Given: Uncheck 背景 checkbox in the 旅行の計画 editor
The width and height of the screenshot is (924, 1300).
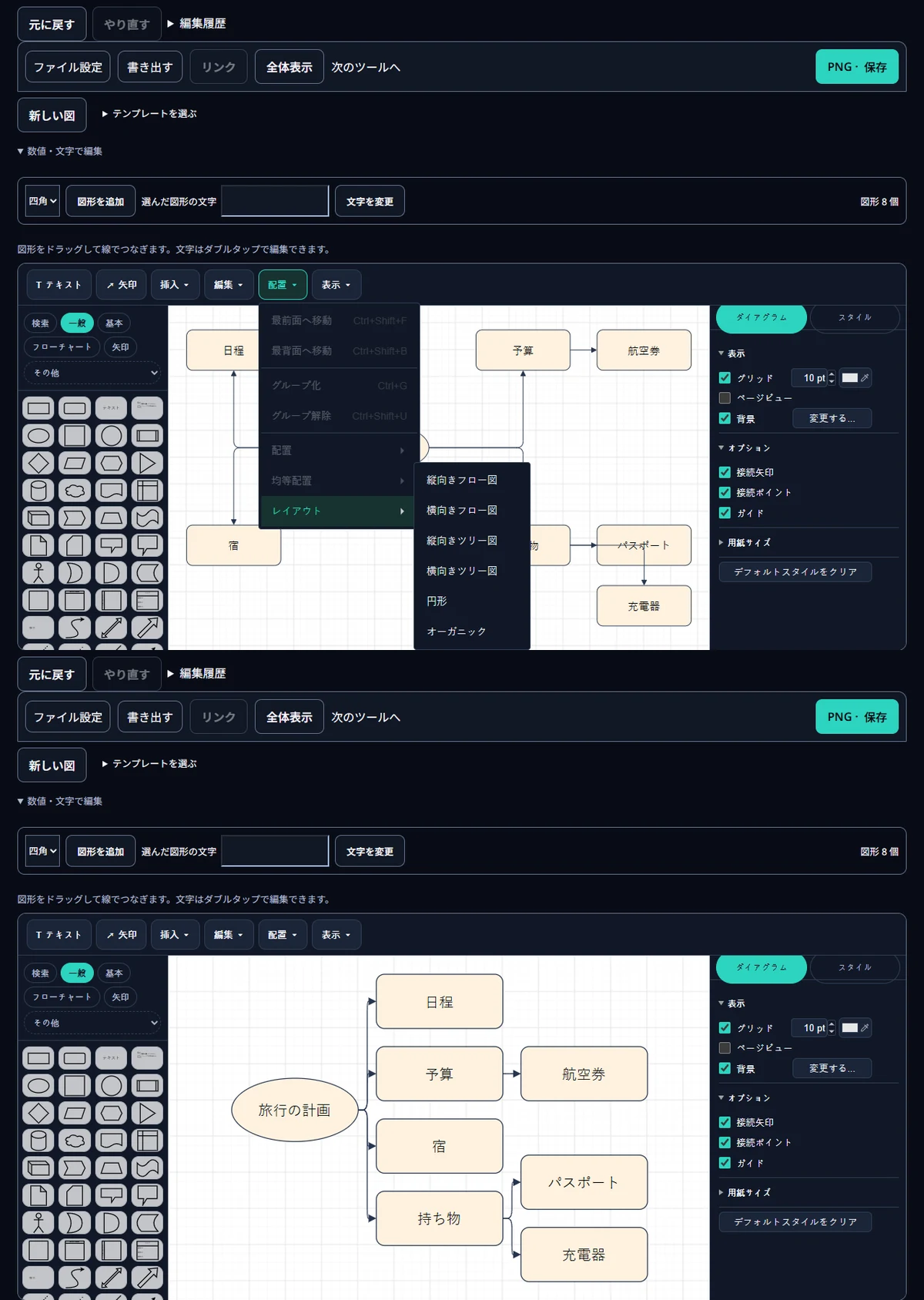Looking at the screenshot, I should click(725, 1068).
